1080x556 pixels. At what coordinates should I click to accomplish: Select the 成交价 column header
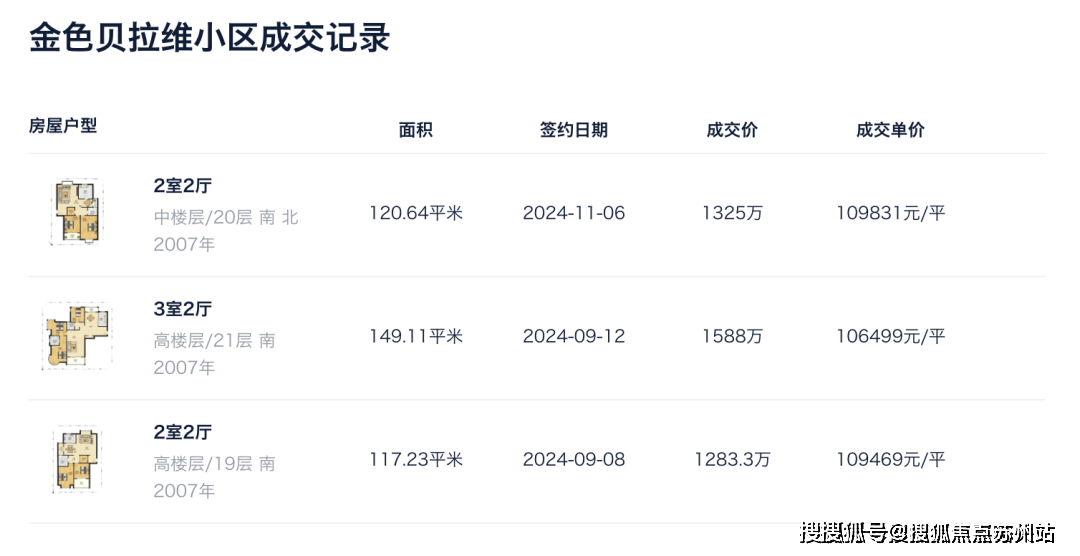pos(731,130)
